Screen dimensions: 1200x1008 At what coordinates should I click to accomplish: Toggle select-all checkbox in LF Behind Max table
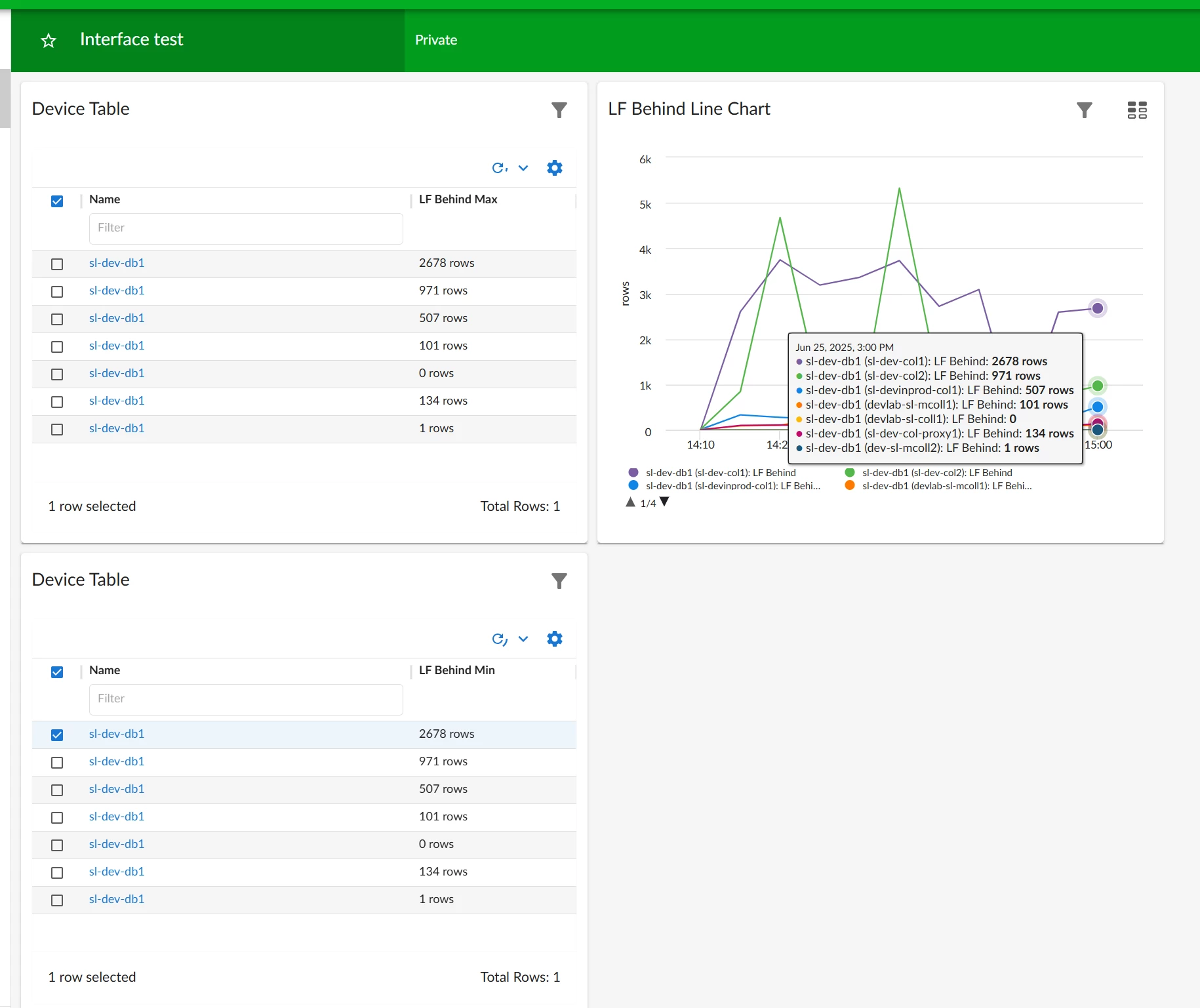57,201
